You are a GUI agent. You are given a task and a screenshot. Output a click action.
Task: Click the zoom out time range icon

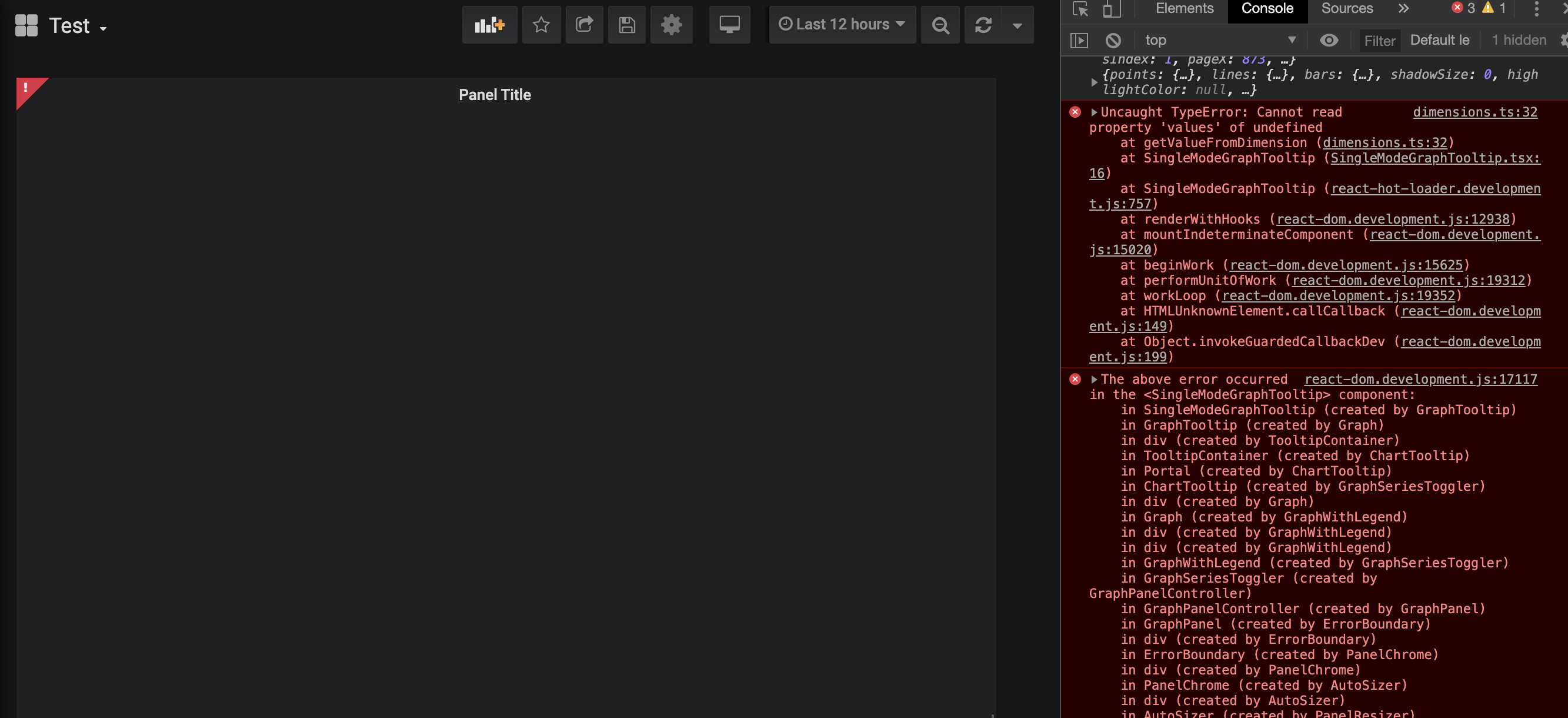click(x=940, y=25)
